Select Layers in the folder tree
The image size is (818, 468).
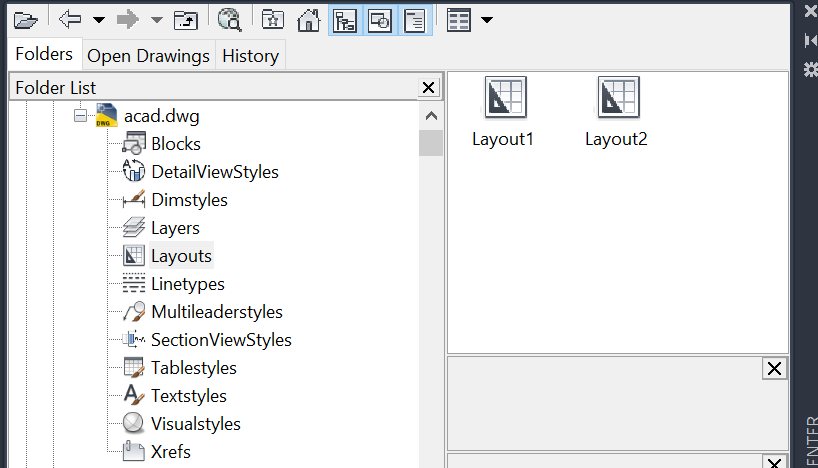pyautogui.click(x=175, y=229)
